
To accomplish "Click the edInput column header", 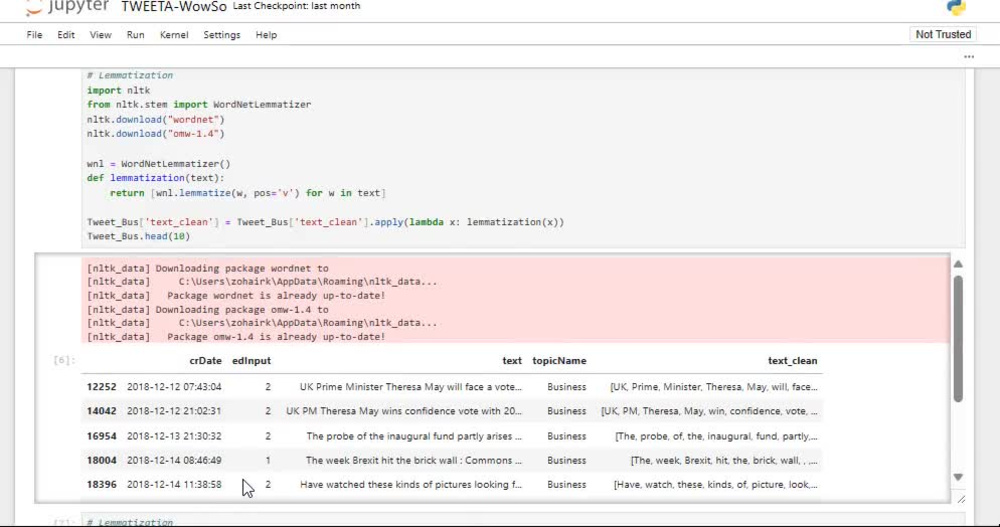I will tap(251, 360).
